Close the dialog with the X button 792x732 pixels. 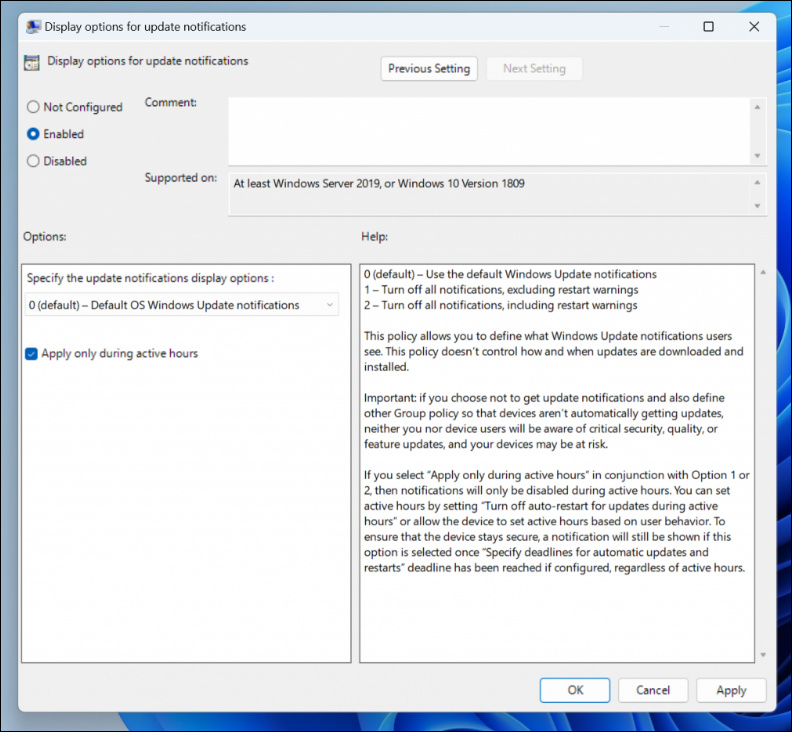(754, 27)
